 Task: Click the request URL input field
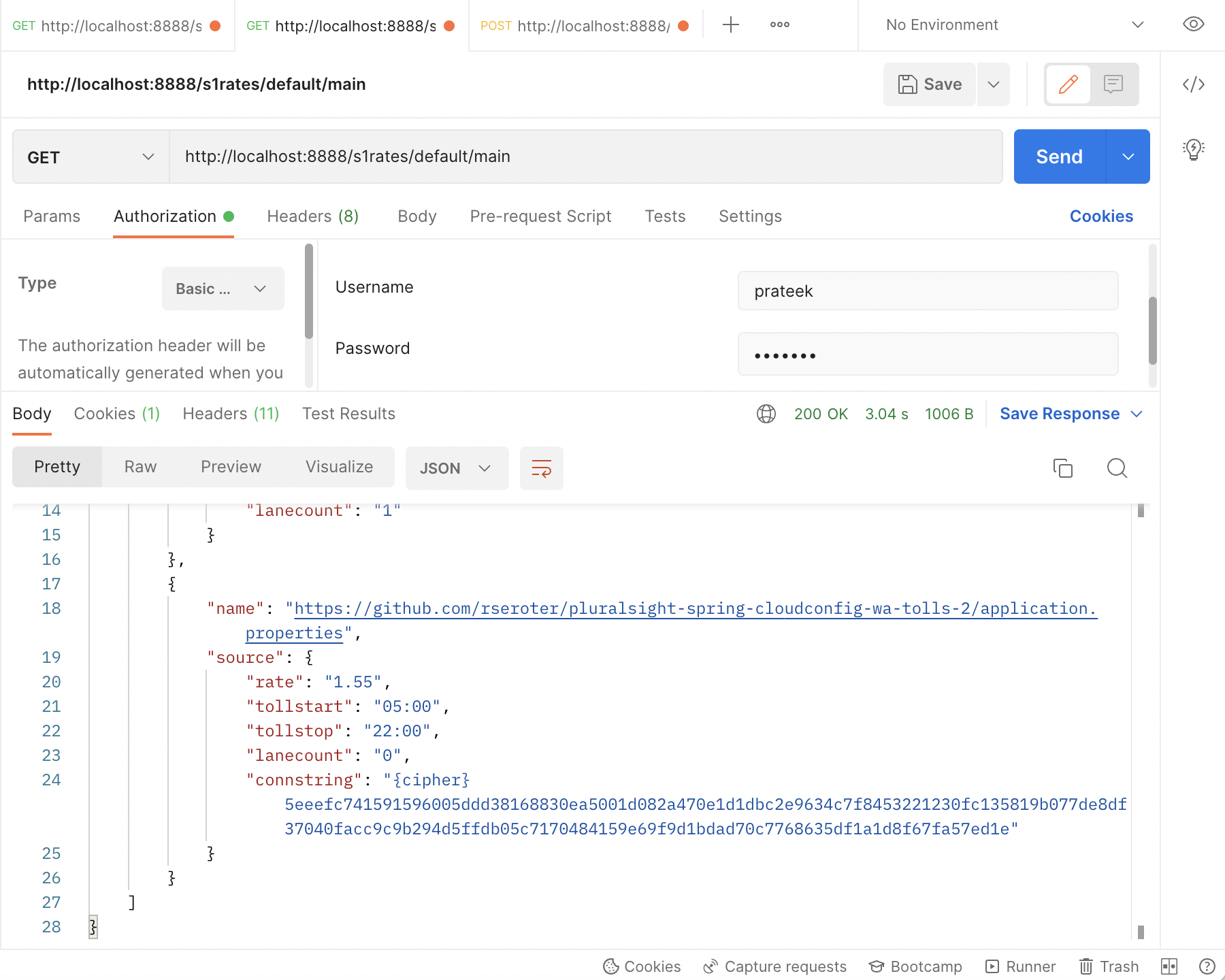(x=586, y=157)
